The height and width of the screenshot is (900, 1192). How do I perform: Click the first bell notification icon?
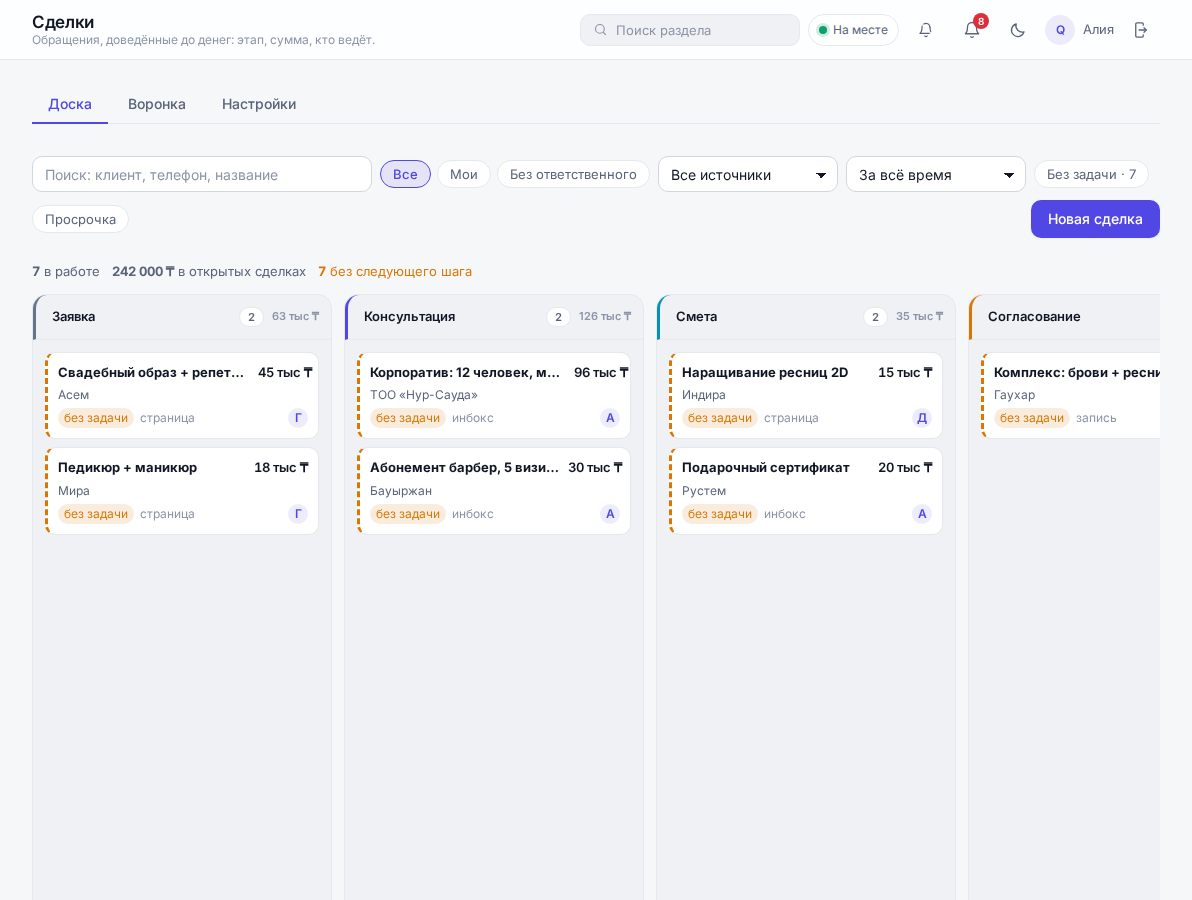click(x=925, y=30)
